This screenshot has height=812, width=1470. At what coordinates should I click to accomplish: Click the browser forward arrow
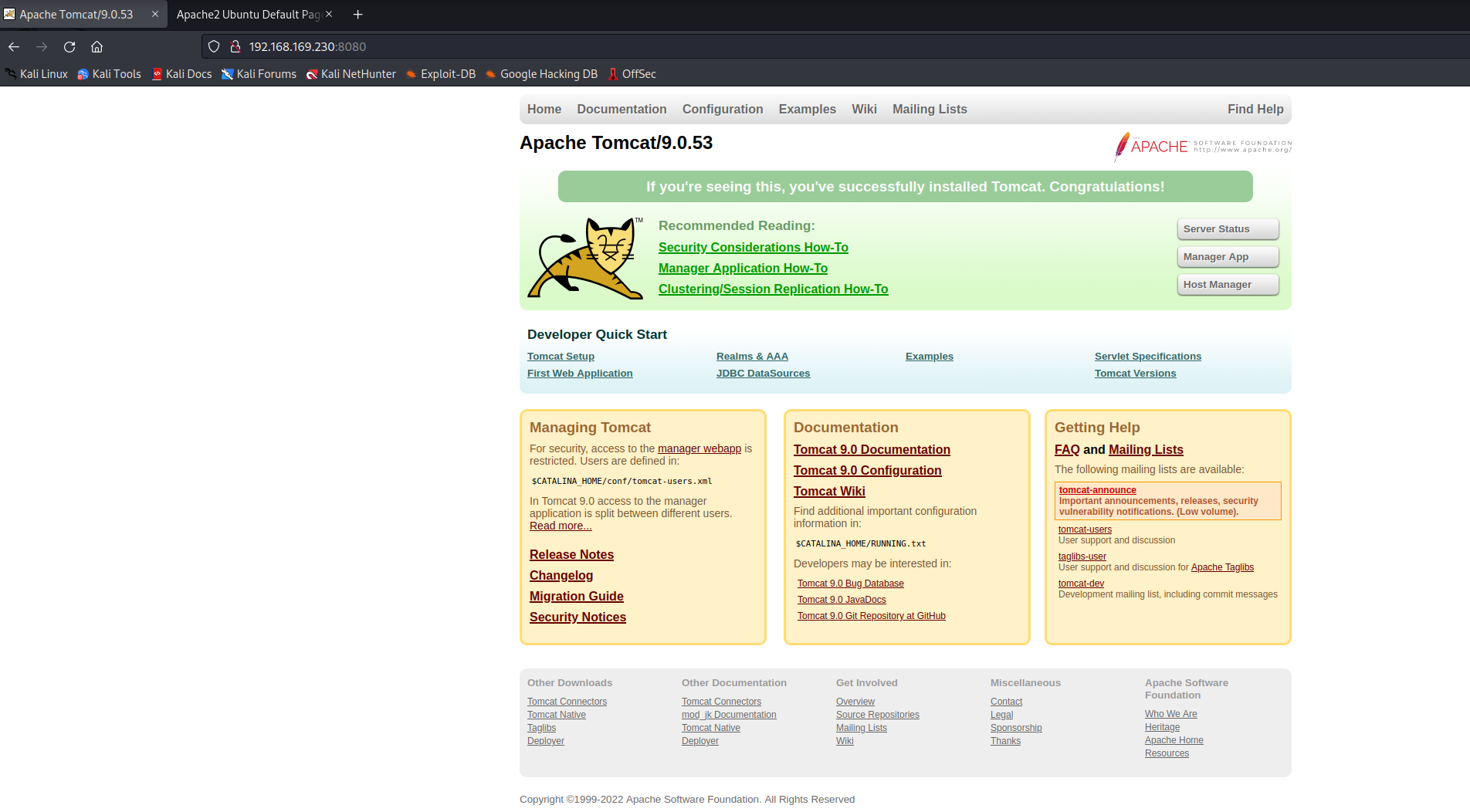point(42,47)
